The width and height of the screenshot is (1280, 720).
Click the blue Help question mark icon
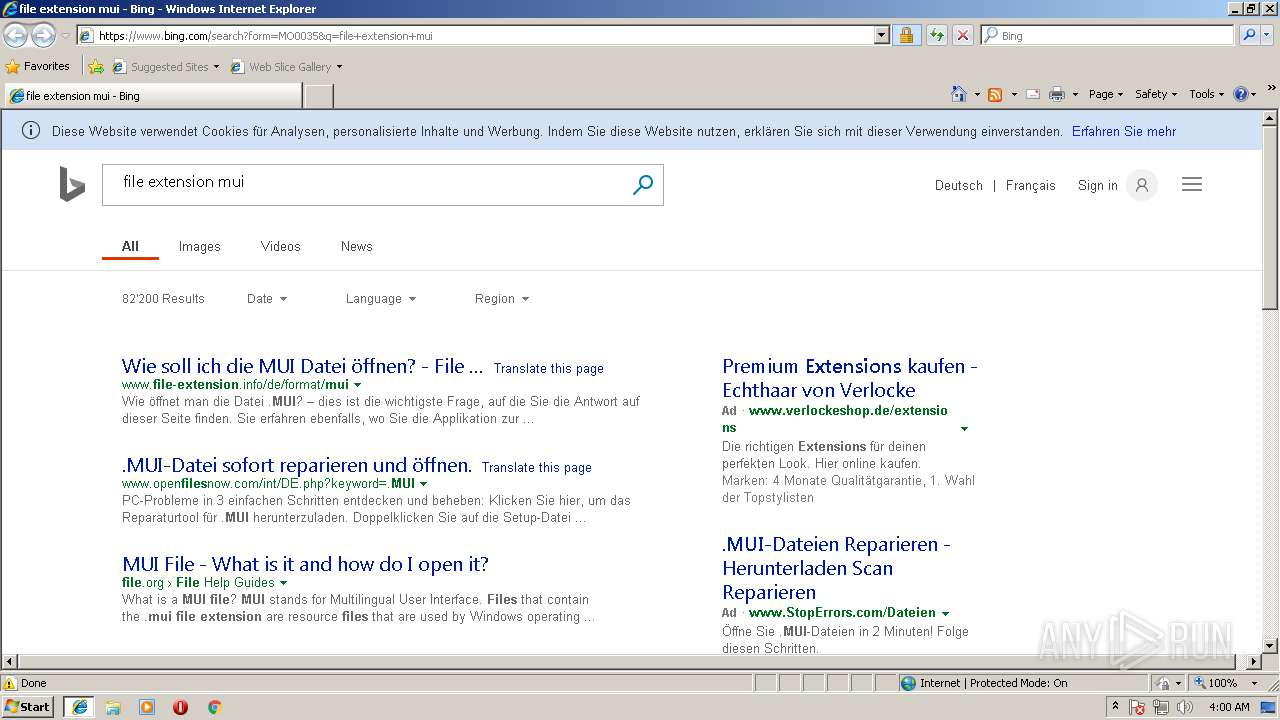(1241, 94)
